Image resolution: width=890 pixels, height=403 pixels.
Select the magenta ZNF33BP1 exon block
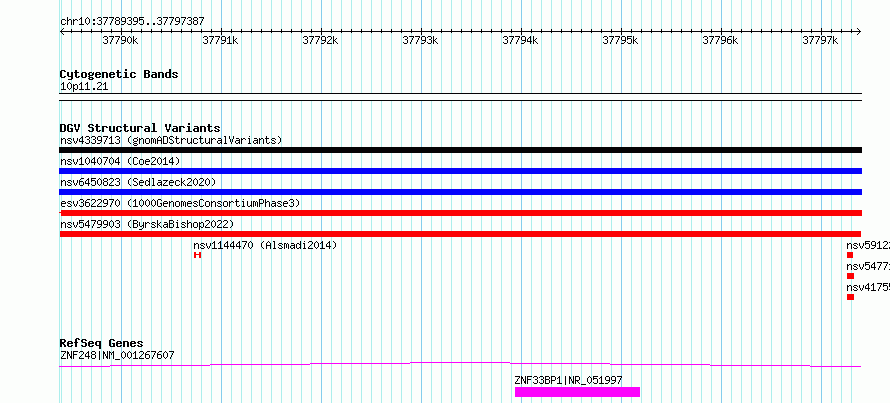click(x=577, y=392)
